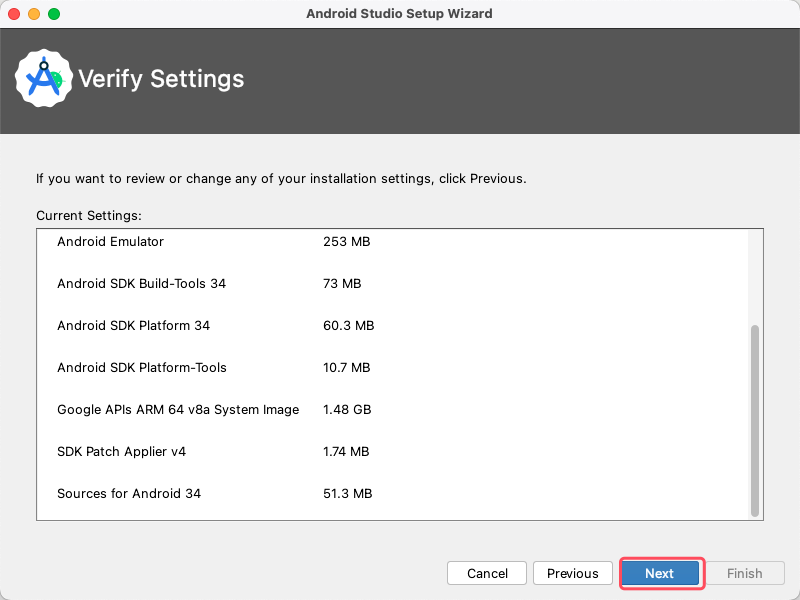Select Android SDK Platform 34 entry
The width and height of the screenshot is (800, 600).
click(392, 326)
